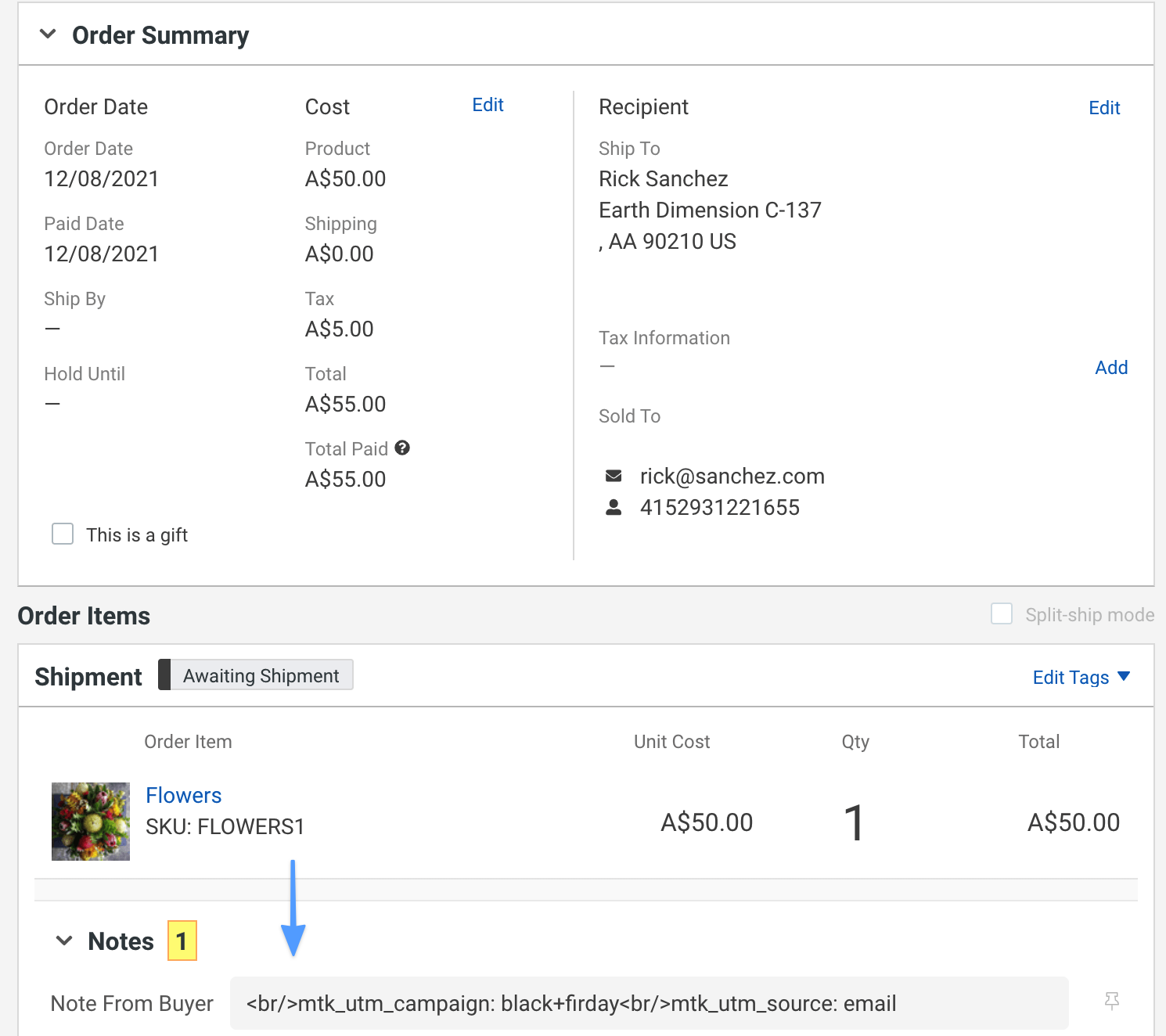Click the Flowers product thumbnail
Screen dimensions: 1166x1036
[91, 822]
